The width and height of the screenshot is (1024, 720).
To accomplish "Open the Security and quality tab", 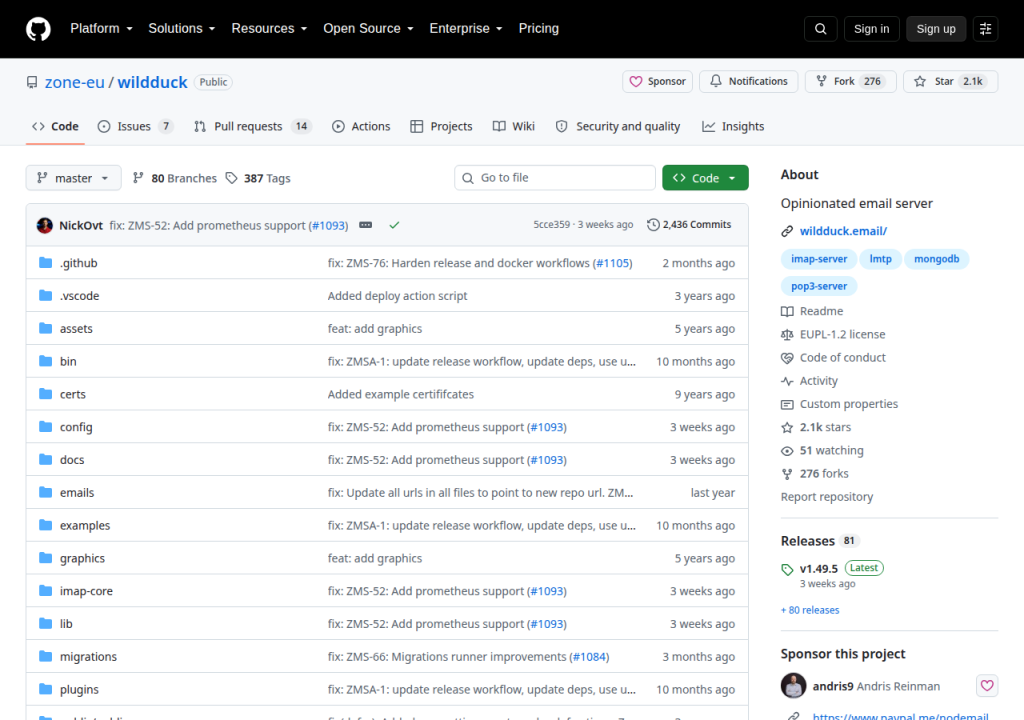I will click(618, 126).
